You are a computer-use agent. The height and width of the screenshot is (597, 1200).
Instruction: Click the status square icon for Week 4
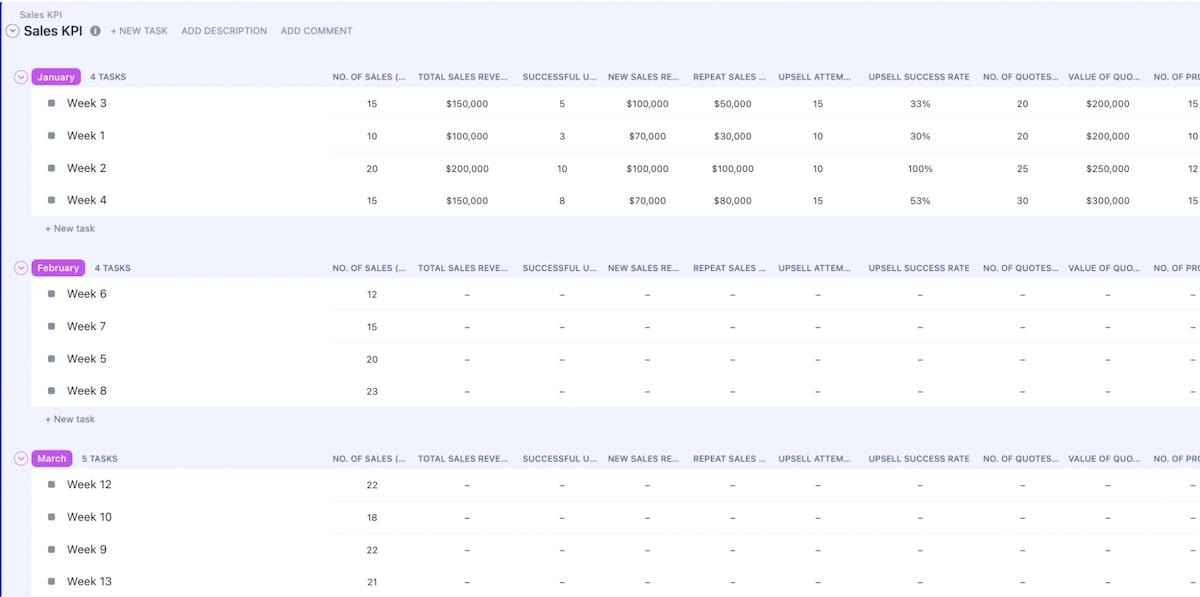(51, 200)
